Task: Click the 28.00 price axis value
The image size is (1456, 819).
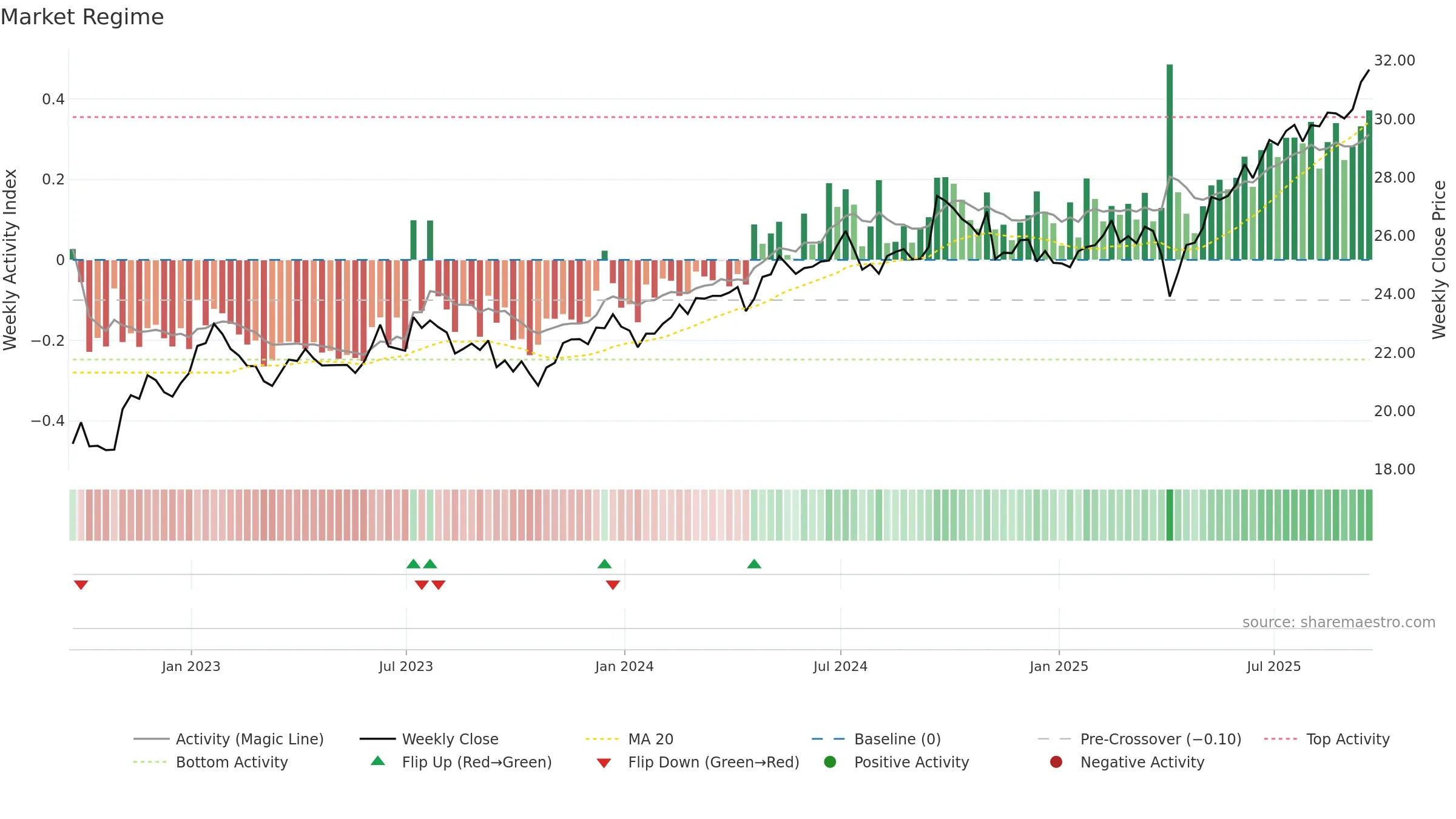Action: point(1395,177)
